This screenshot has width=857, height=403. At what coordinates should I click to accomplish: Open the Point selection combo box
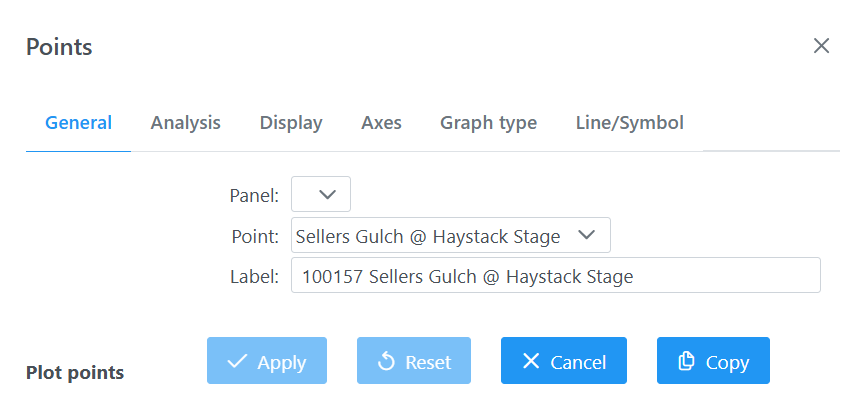click(x=451, y=236)
